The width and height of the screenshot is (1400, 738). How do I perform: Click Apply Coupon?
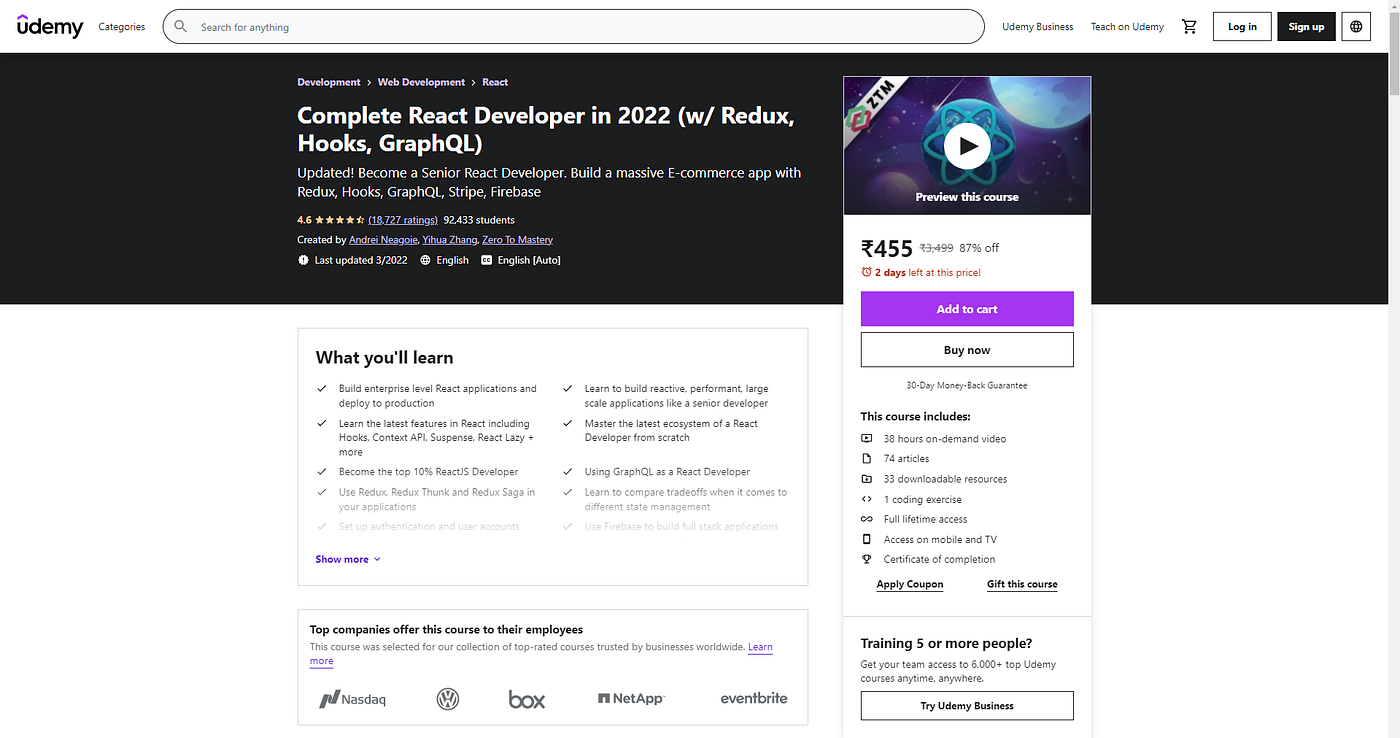(x=910, y=584)
